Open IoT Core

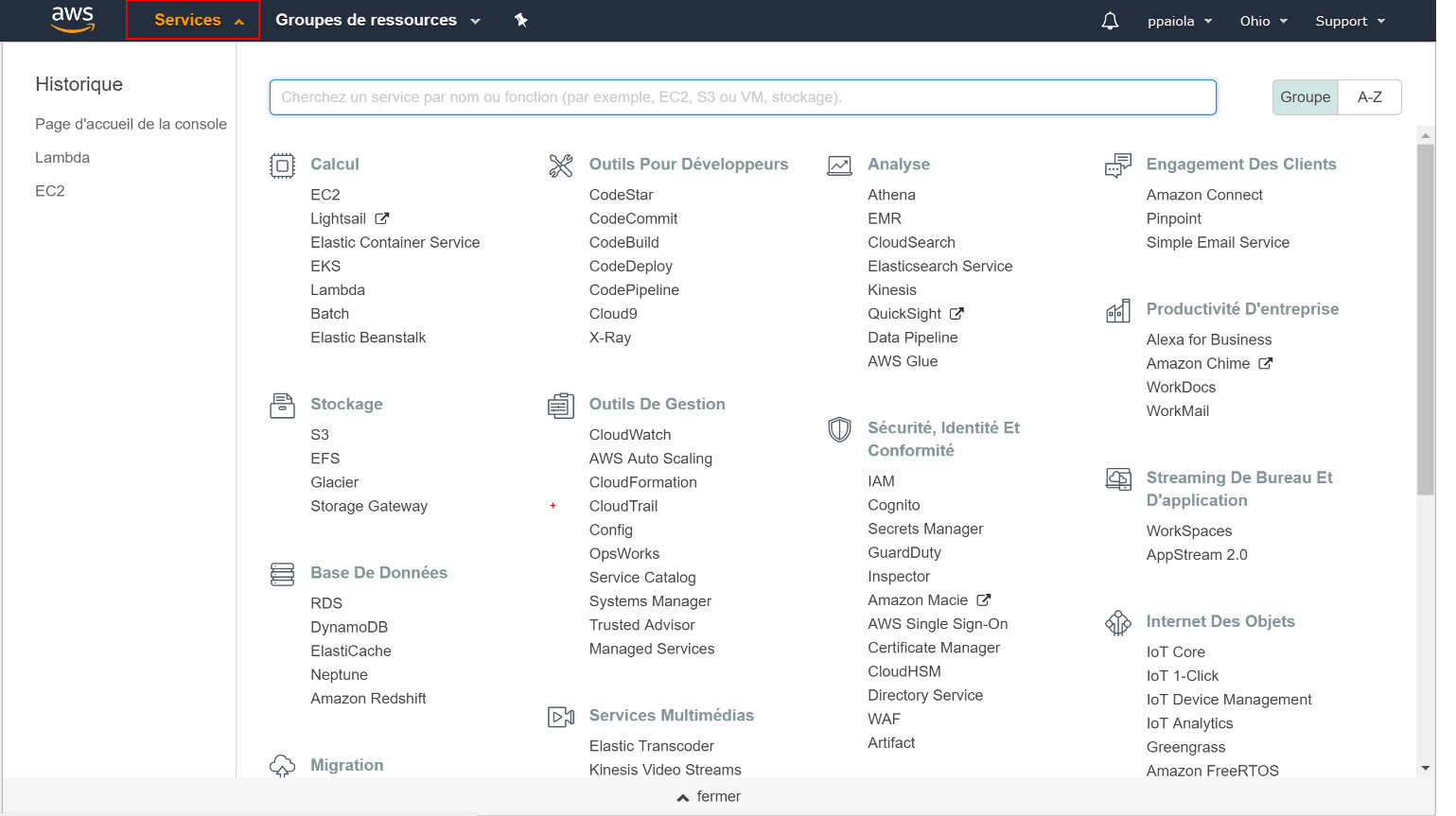click(1176, 652)
